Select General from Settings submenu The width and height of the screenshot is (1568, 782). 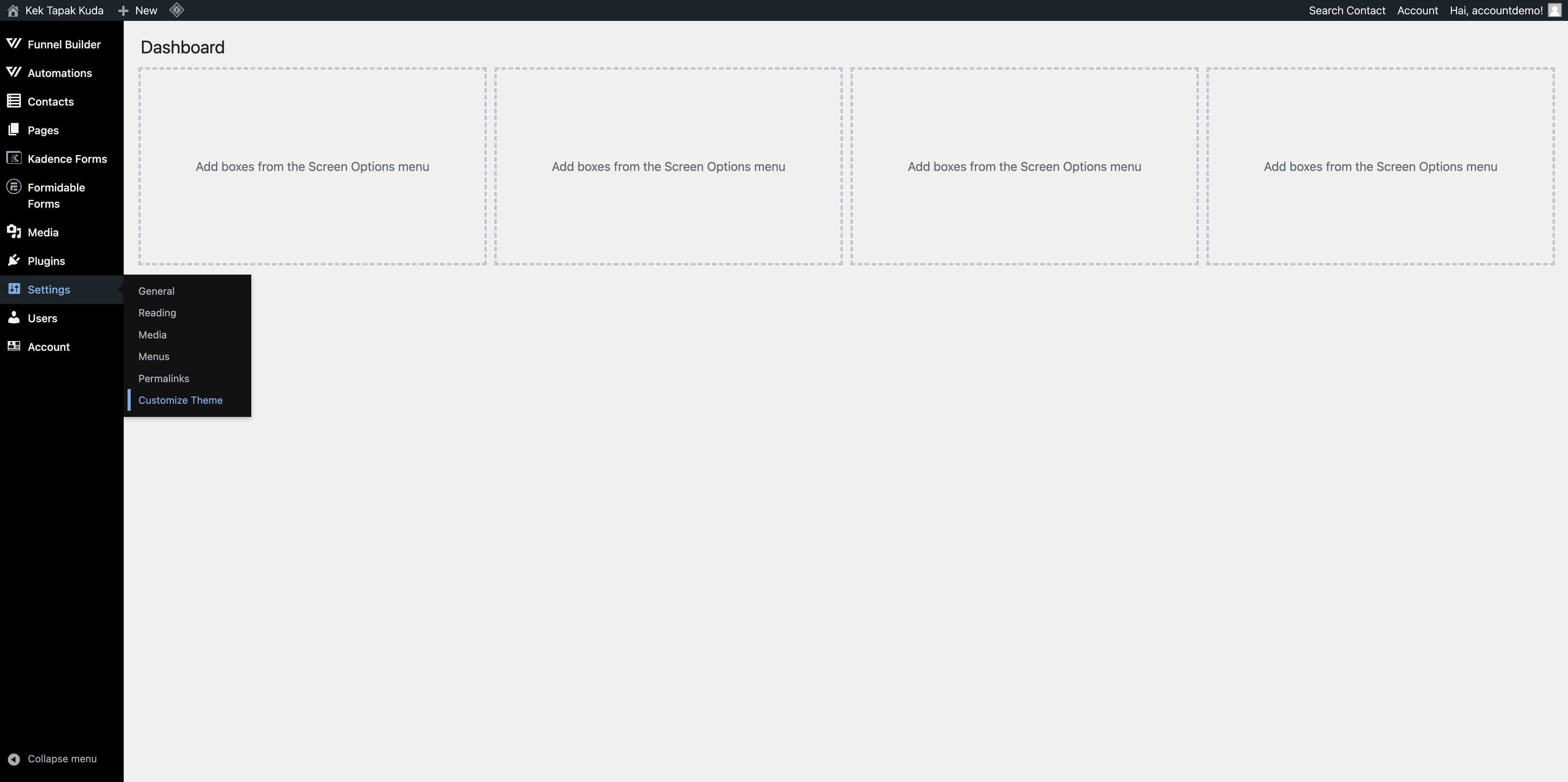pyautogui.click(x=156, y=291)
